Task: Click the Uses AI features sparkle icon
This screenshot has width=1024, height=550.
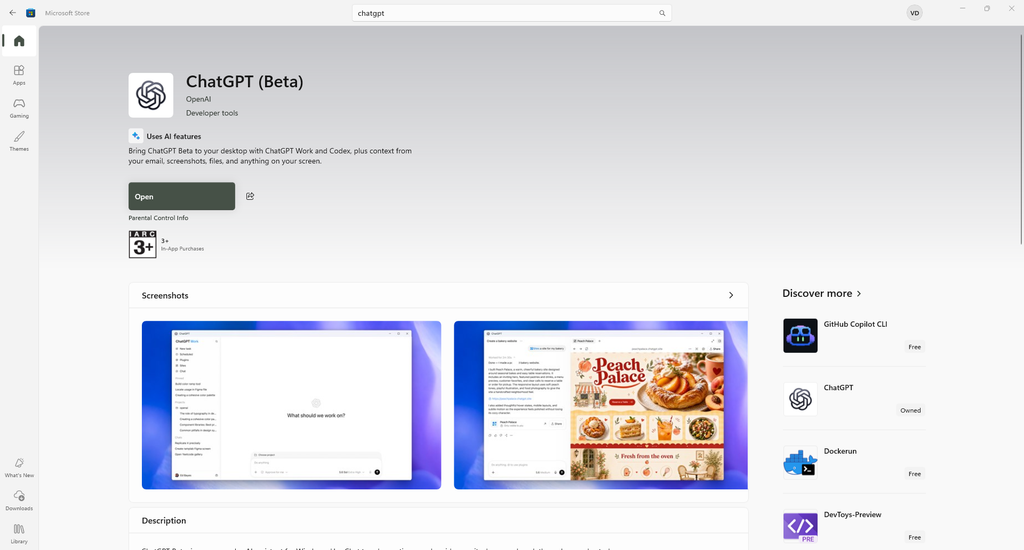Action: coord(136,136)
